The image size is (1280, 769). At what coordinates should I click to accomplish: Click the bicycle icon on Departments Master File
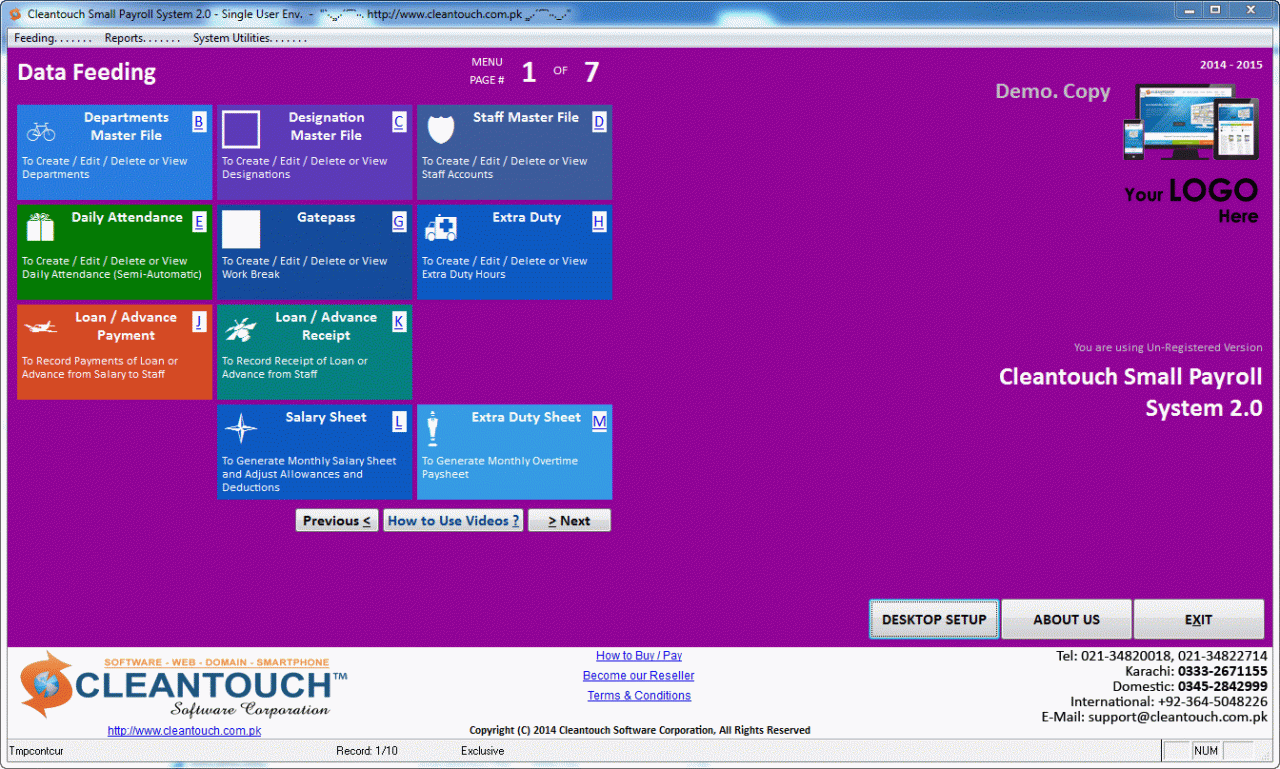click(x=41, y=131)
